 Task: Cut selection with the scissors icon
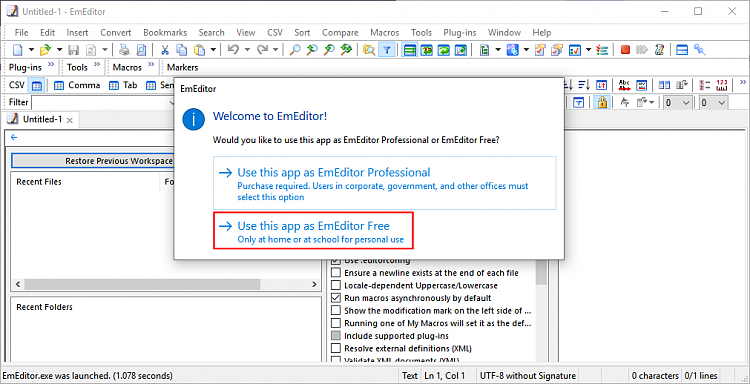pos(165,50)
